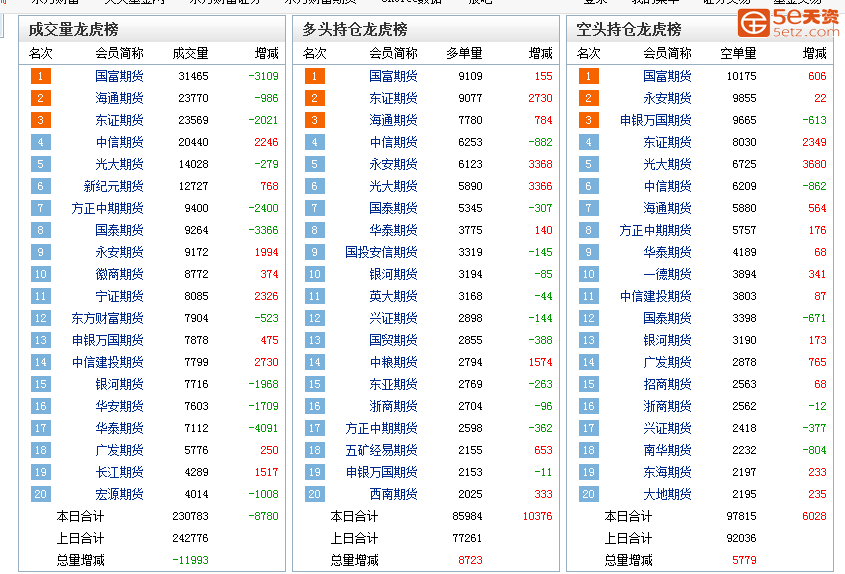Select 空头 上日合计 value 92036
The width and height of the screenshot is (845, 574).
pos(742,538)
